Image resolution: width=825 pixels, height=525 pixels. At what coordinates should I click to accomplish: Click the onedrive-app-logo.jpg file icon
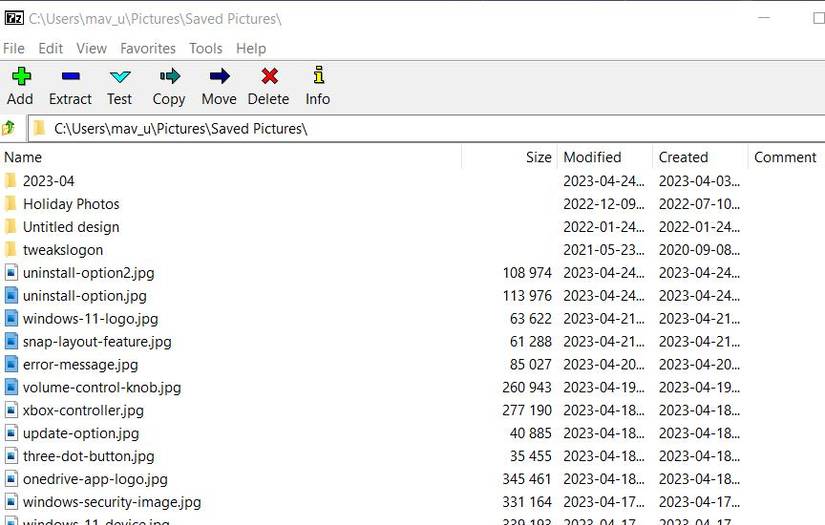point(11,479)
